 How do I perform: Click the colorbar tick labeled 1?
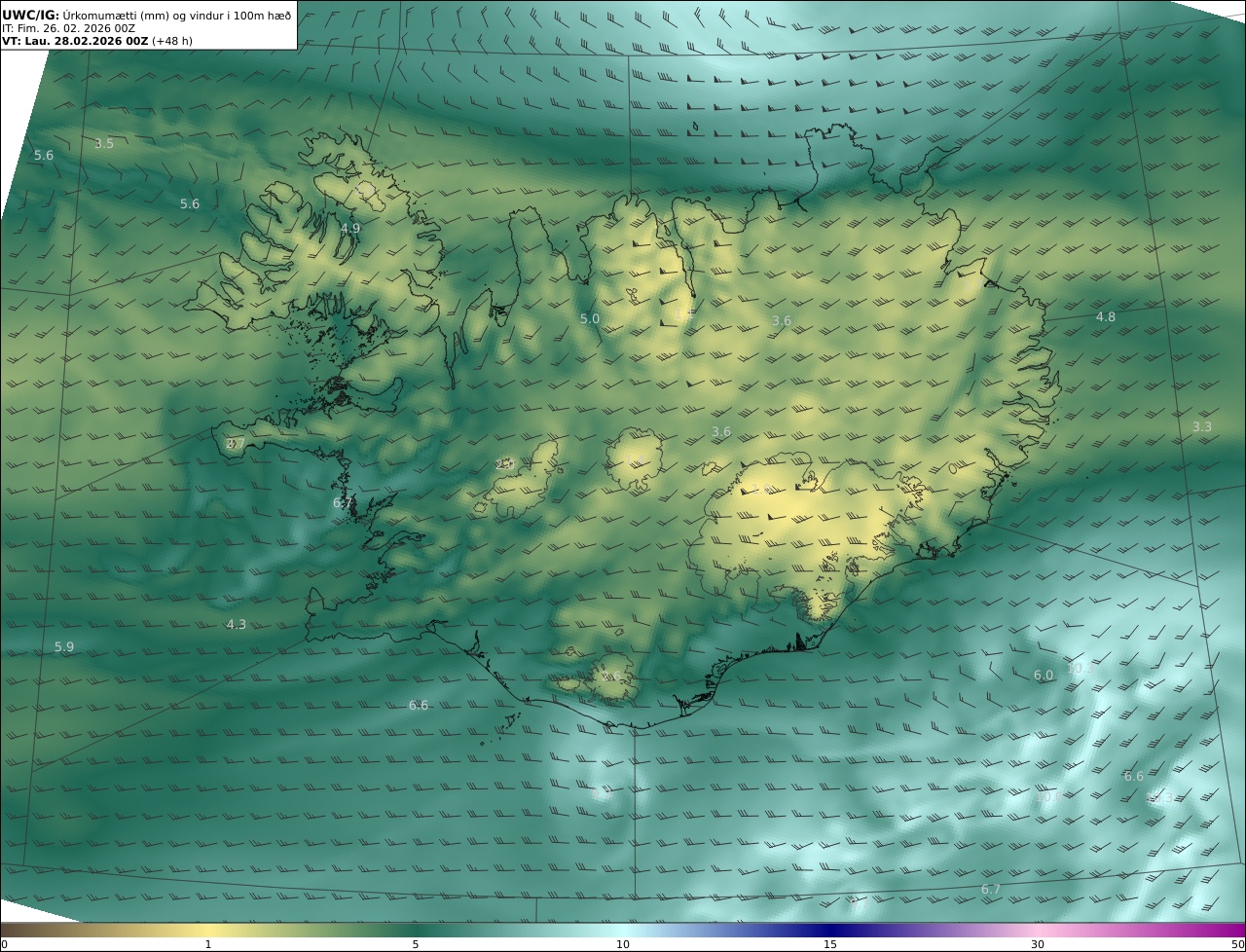(x=208, y=944)
